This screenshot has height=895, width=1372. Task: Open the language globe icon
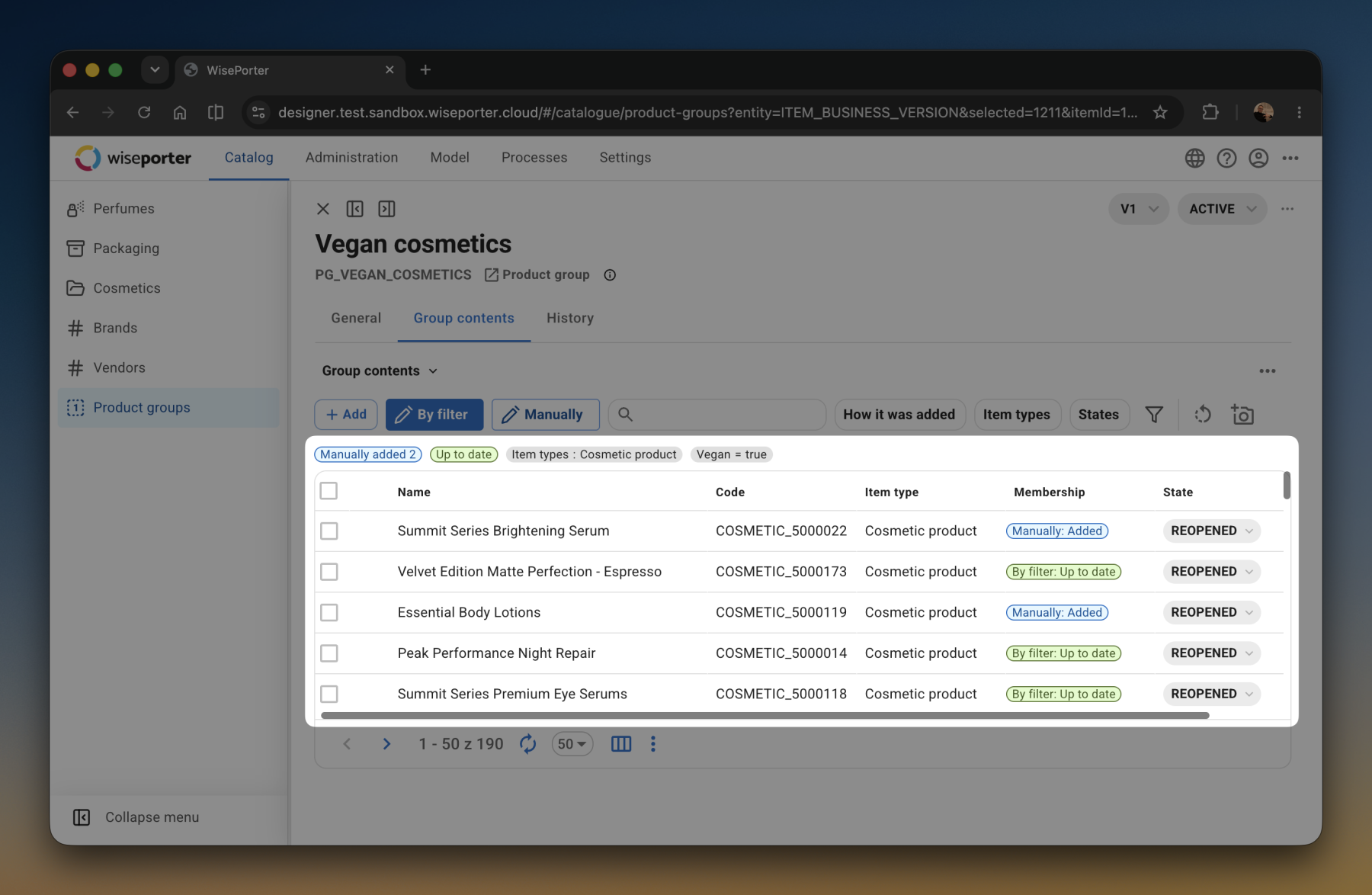click(1194, 158)
